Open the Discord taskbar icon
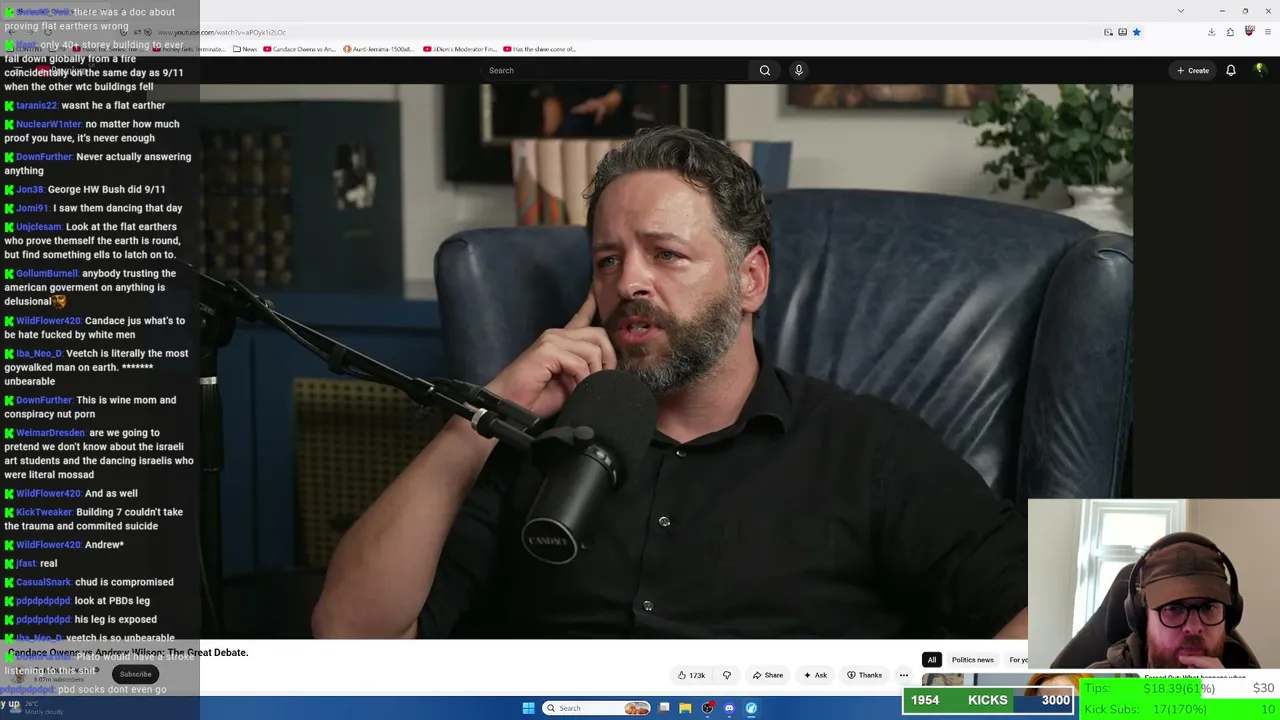Image resolution: width=1280 pixels, height=720 pixels. click(729, 708)
